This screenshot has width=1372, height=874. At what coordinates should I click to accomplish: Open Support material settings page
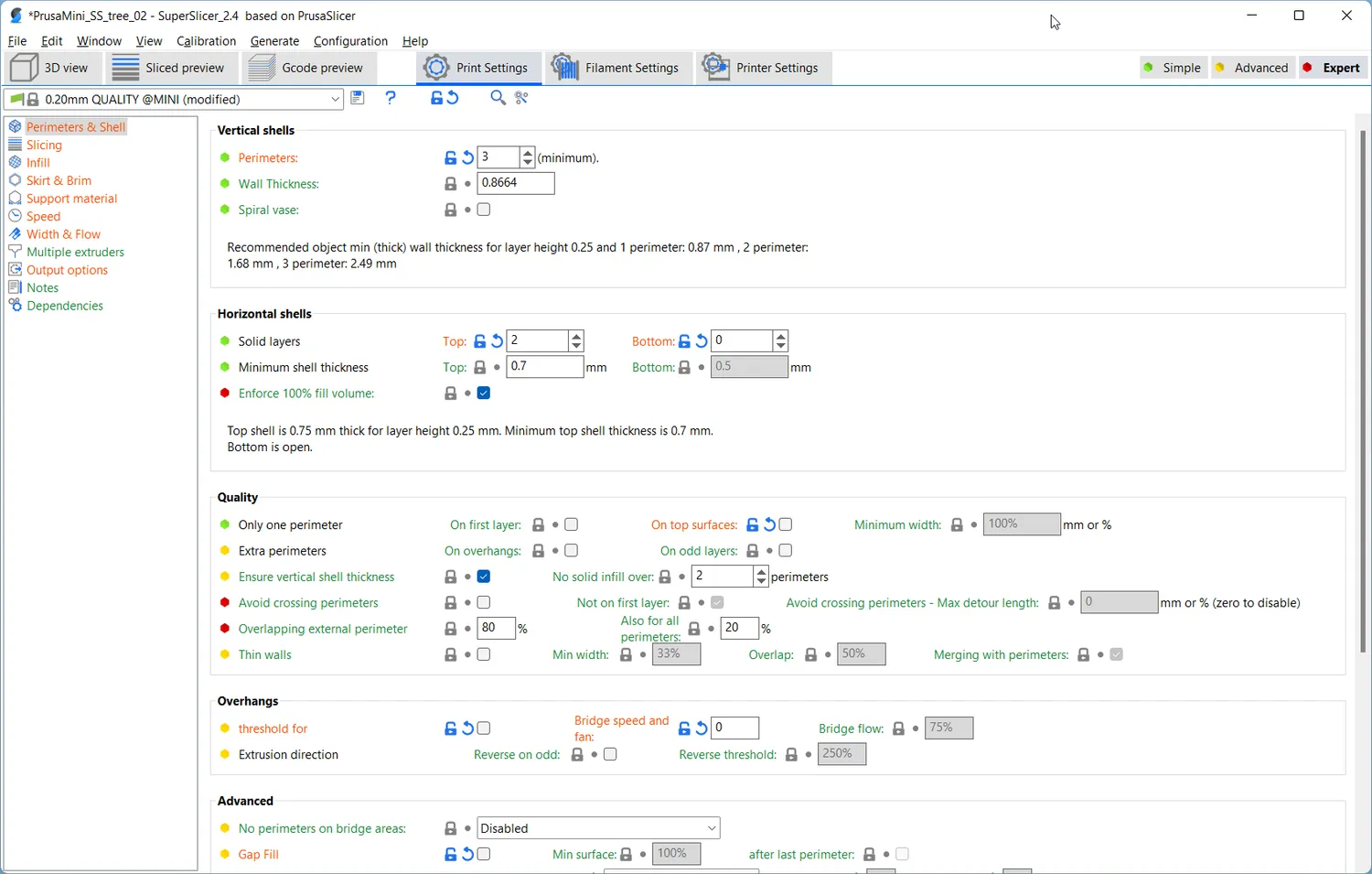coord(71,198)
